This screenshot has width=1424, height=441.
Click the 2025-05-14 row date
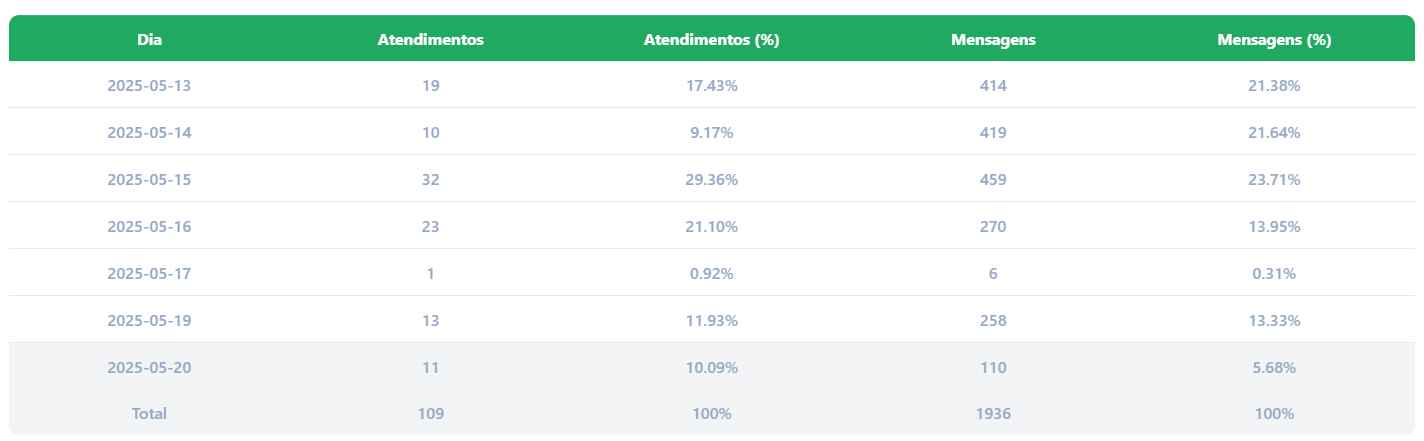149,133
